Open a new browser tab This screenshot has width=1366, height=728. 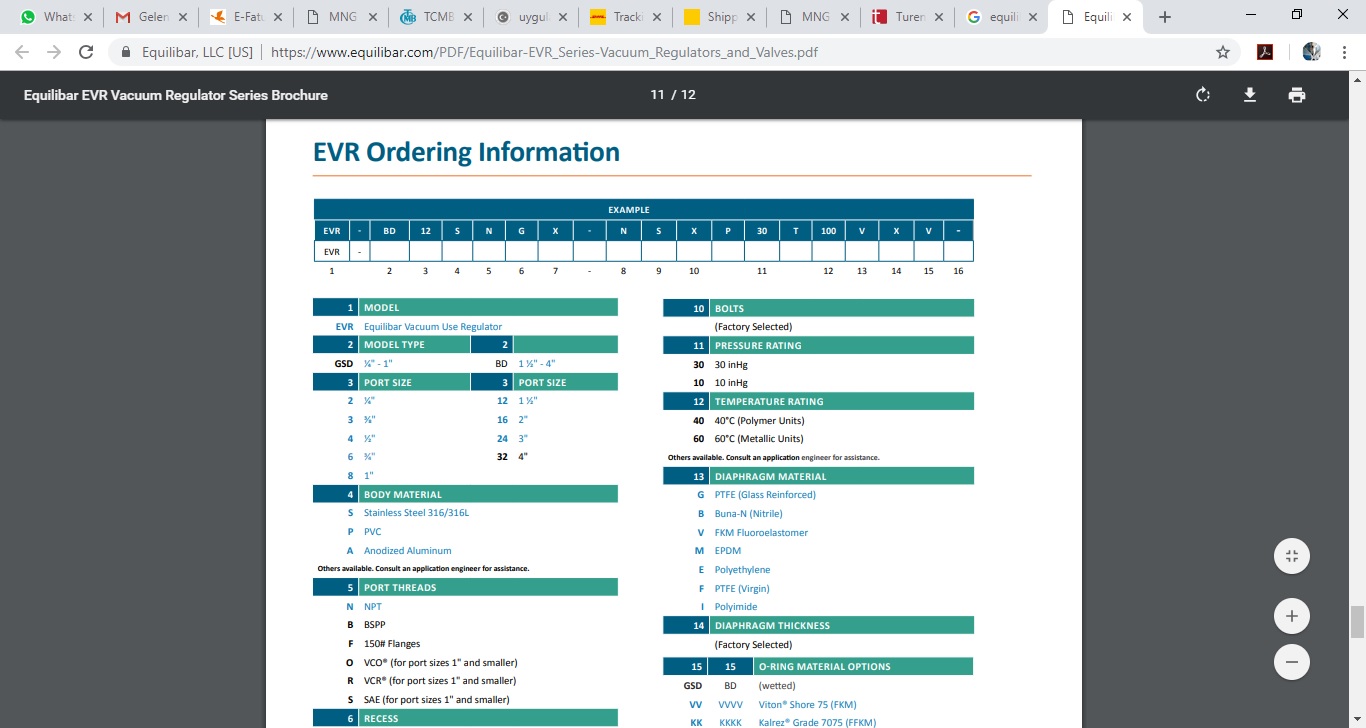pyautogui.click(x=1164, y=17)
